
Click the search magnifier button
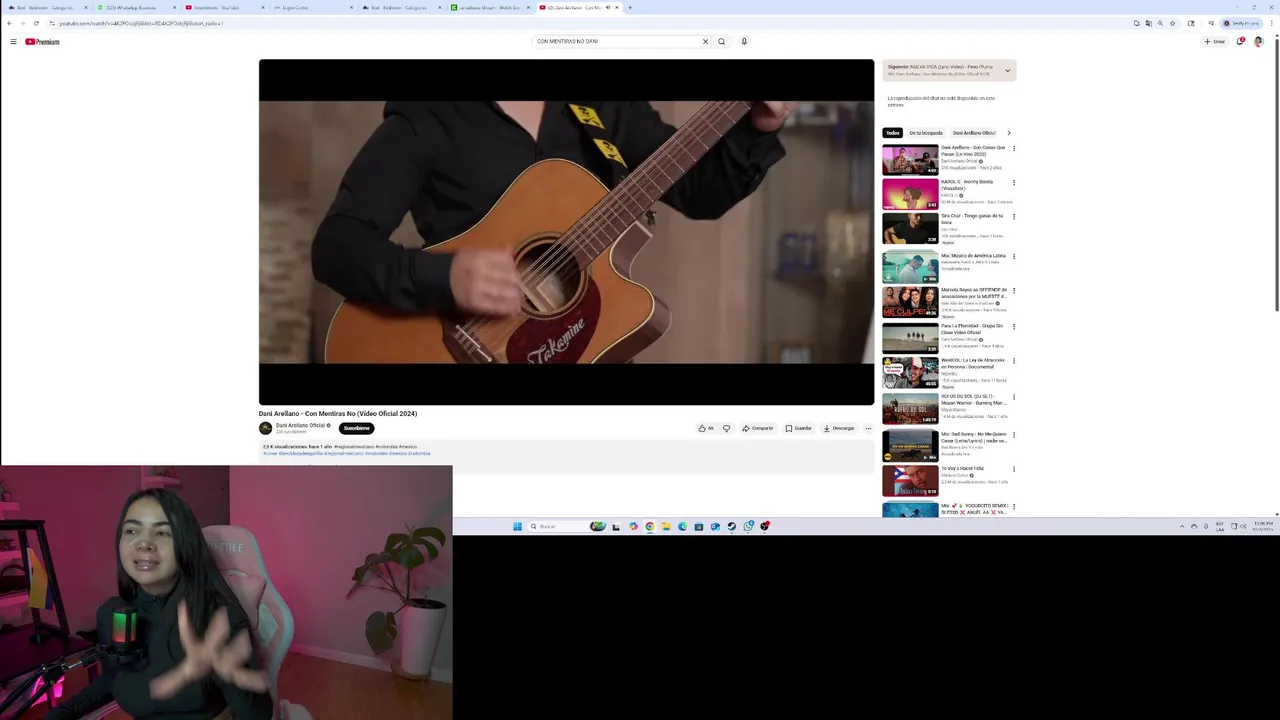coord(721,41)
